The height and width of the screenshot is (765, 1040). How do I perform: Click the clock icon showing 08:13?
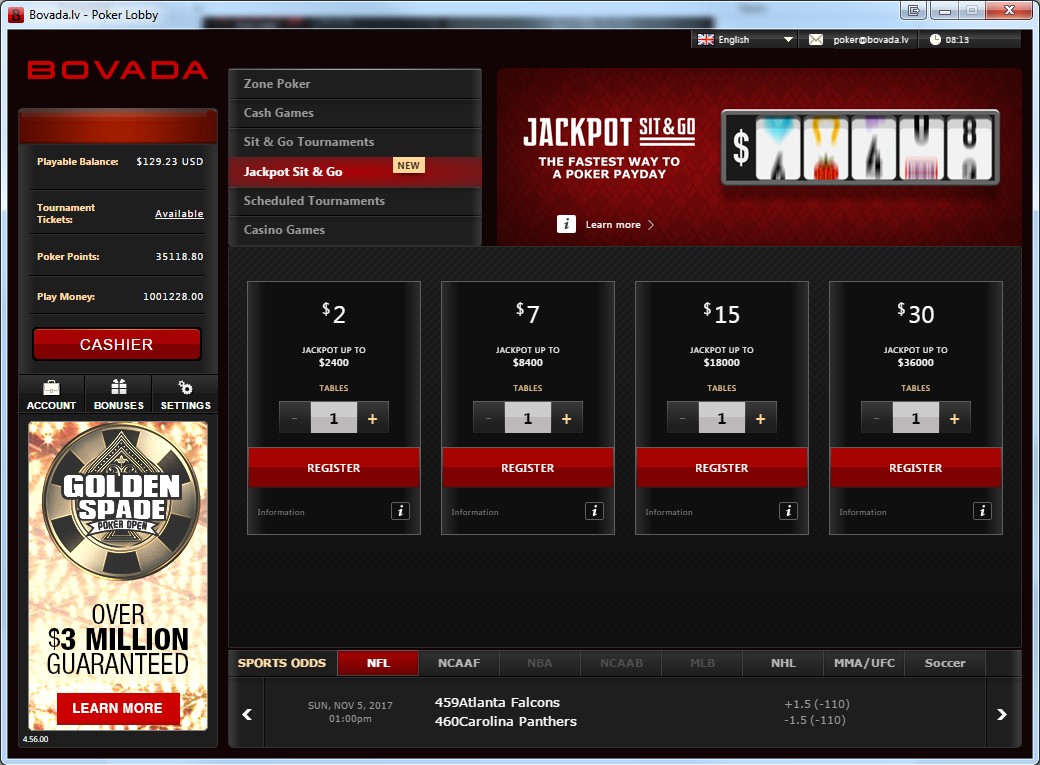(935, 39)
